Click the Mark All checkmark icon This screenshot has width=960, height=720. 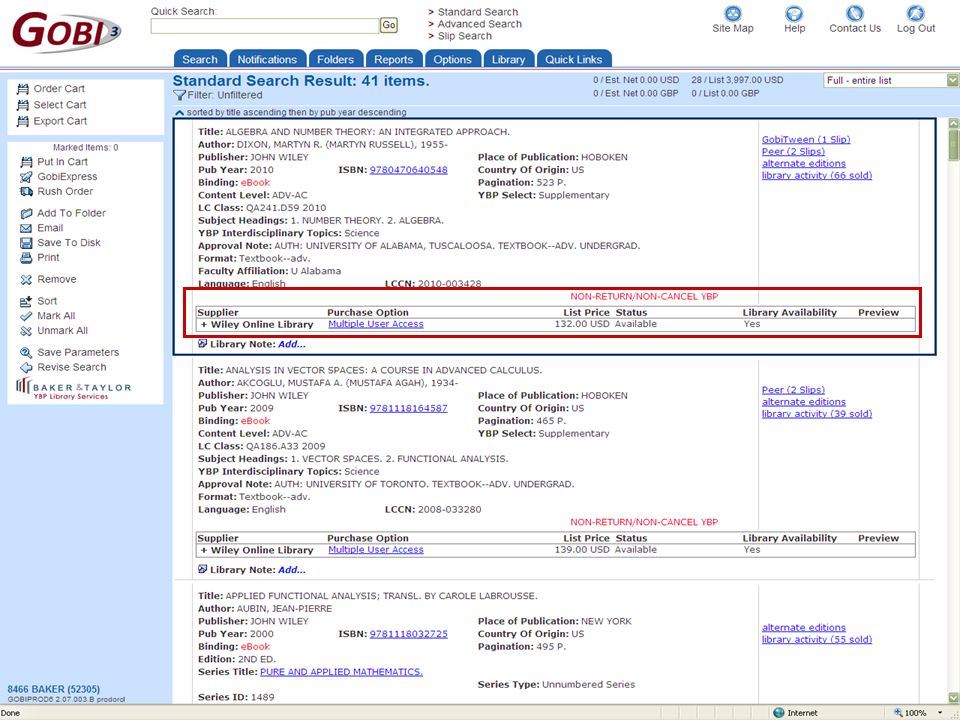26,317
